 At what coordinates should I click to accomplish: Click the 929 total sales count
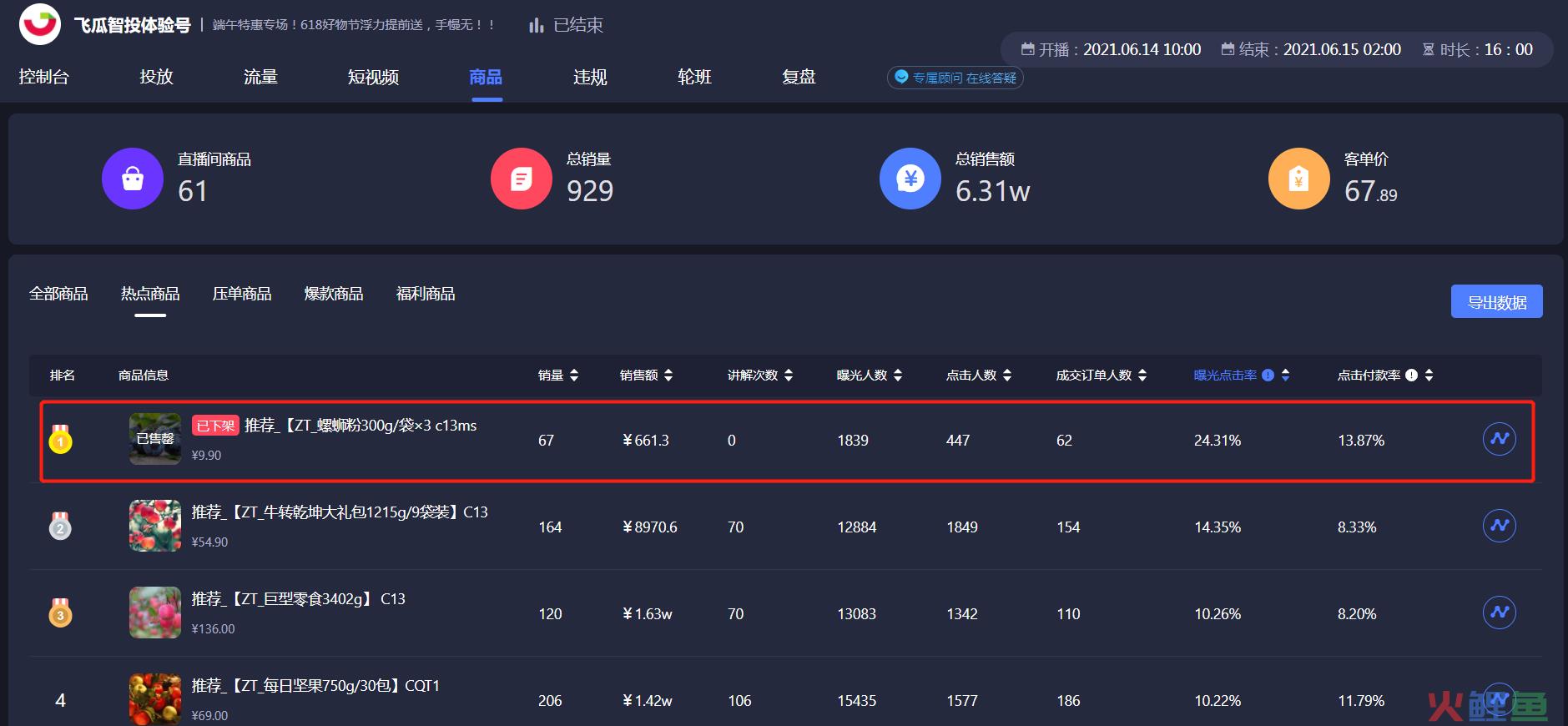tap(590, 192)
